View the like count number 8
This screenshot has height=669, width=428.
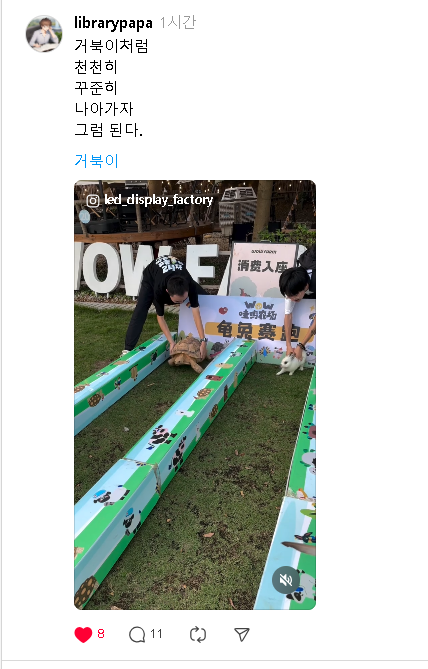coord(101,634)
